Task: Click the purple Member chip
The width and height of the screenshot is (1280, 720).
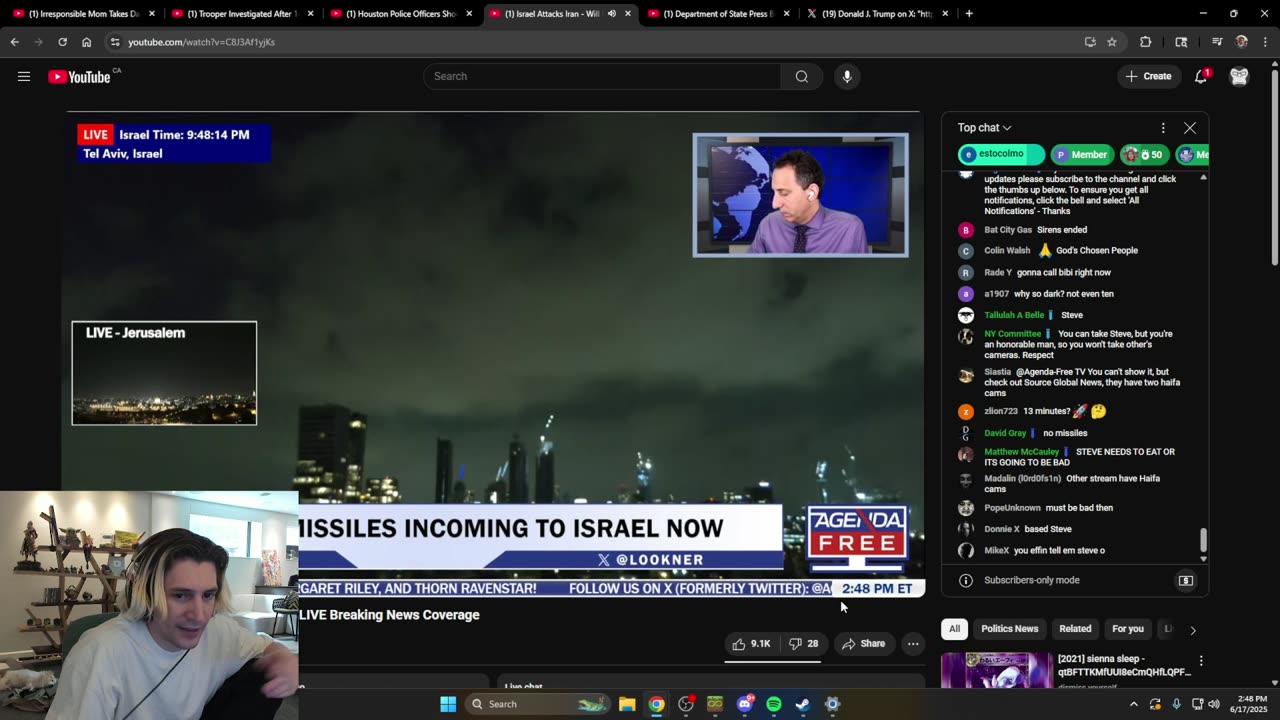Action: point(1082,154)
